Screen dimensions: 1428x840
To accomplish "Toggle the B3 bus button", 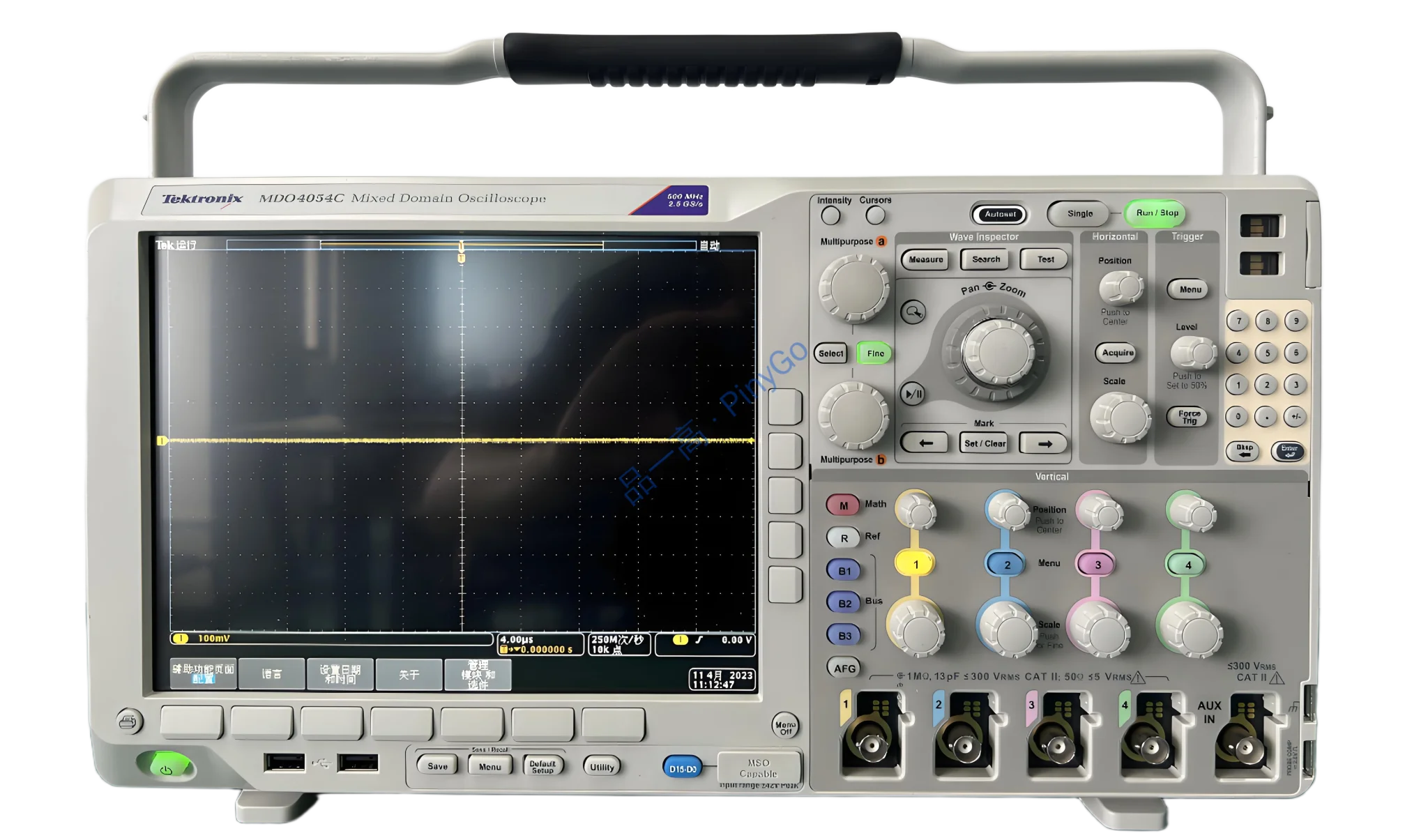I will [844, 635].
